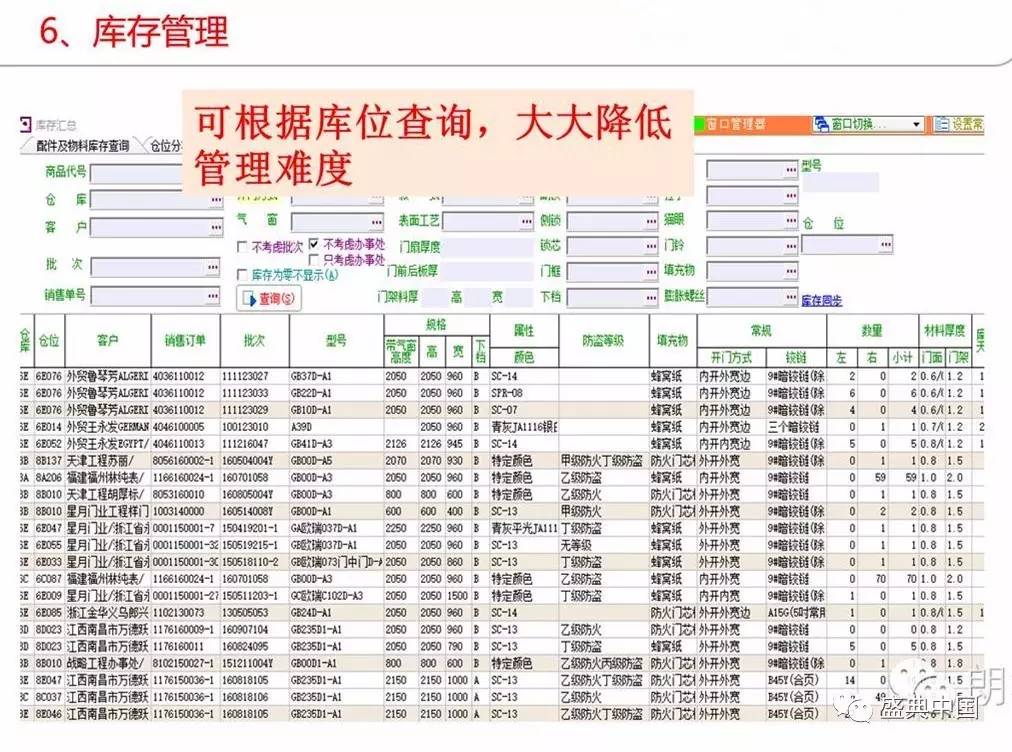Click the 库存汇总 window icon
1012x752 pixels.
pyautogui.click(x=26, y=125)
